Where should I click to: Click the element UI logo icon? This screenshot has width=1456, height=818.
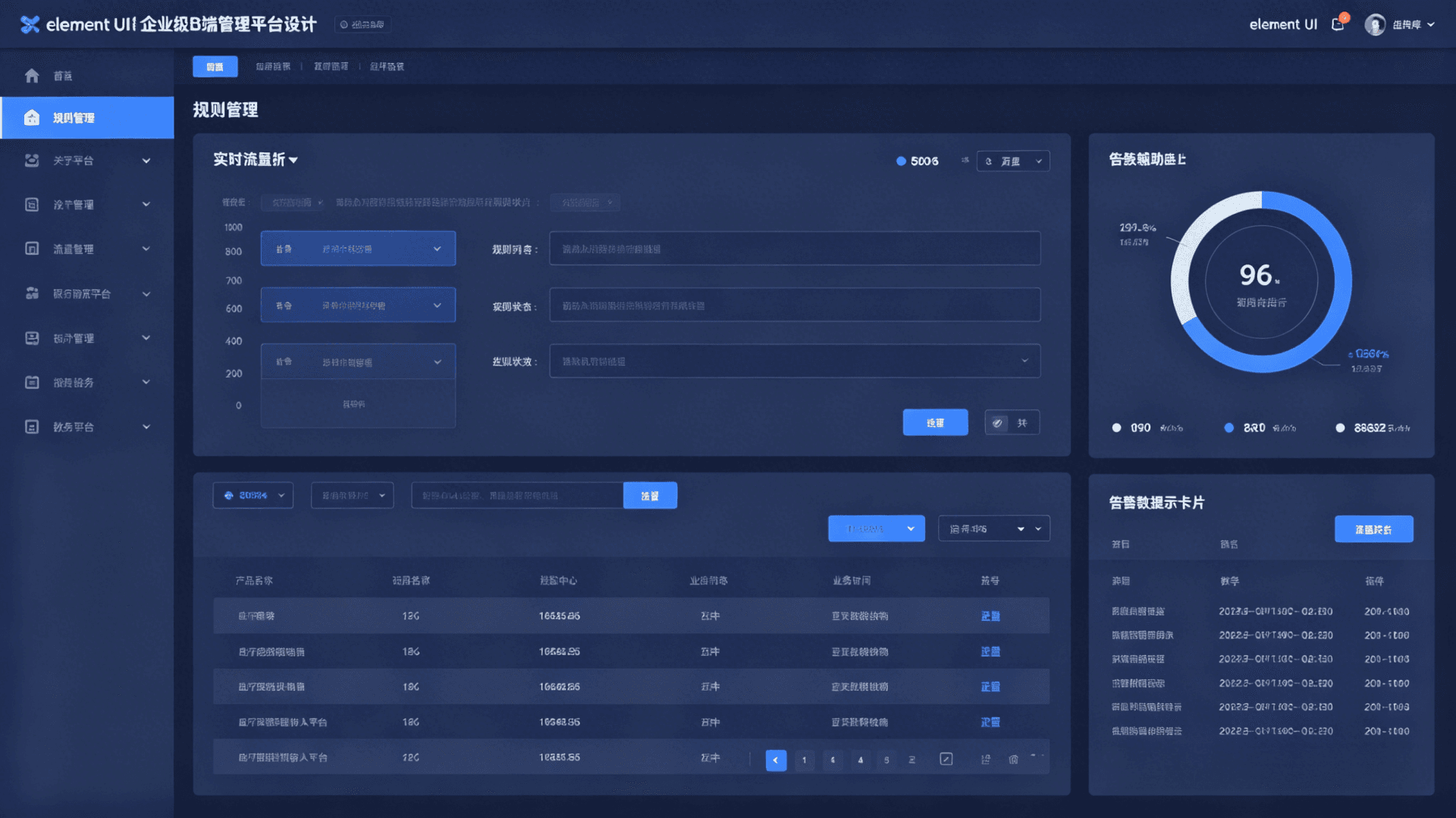[x=30, y=24]
